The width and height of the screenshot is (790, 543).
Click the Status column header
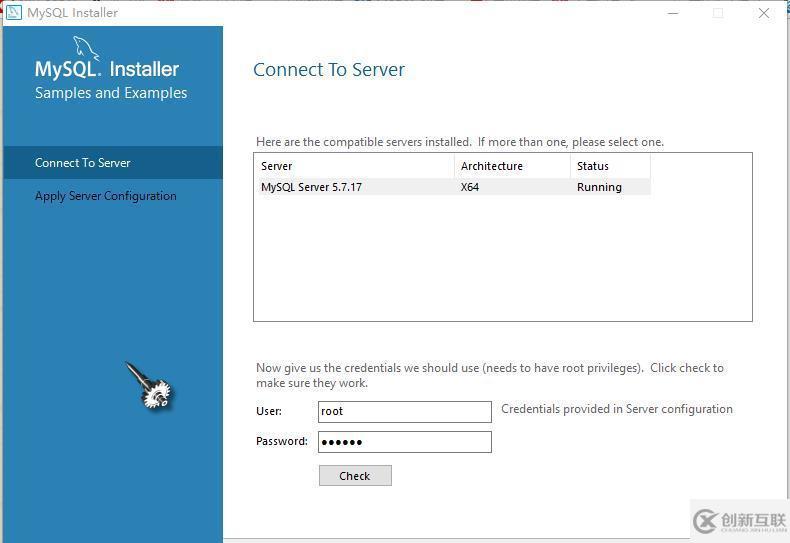611,166
